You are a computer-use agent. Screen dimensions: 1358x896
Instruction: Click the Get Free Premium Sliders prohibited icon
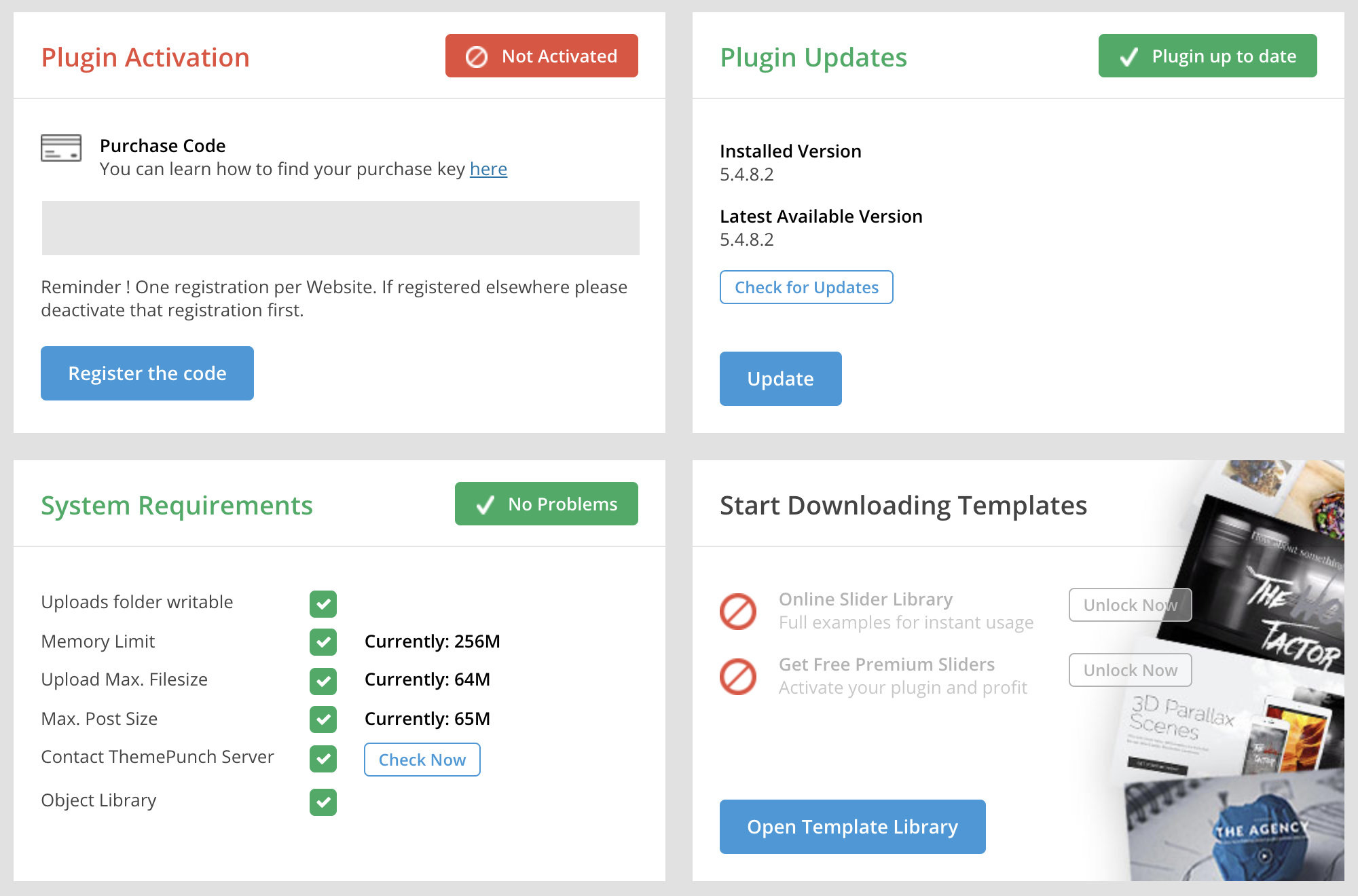tap(738, 677)
